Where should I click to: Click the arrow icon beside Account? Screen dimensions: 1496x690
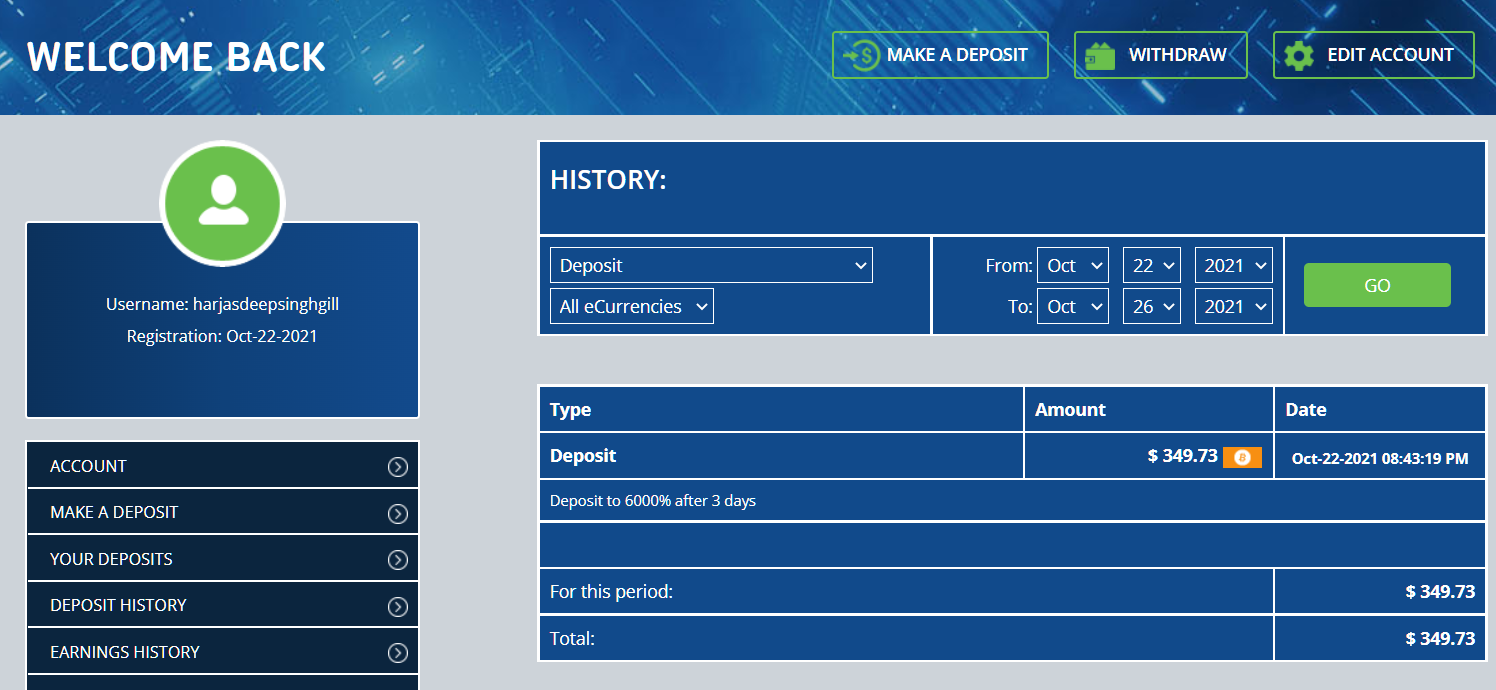pos(398,467)
